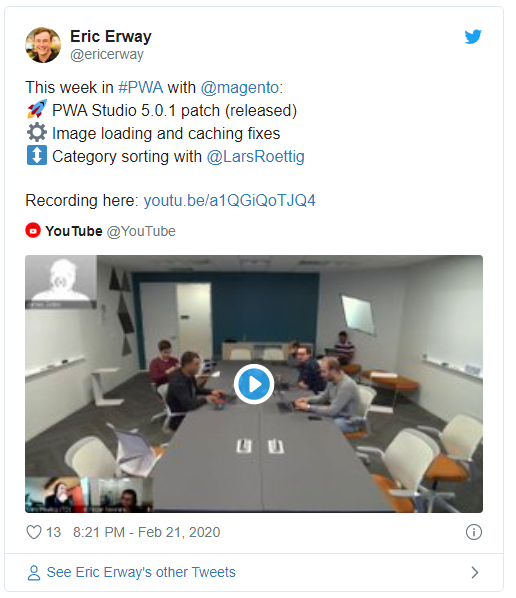
Task: Click the person icon beside See other Tweets
Action: click(34, 572)
